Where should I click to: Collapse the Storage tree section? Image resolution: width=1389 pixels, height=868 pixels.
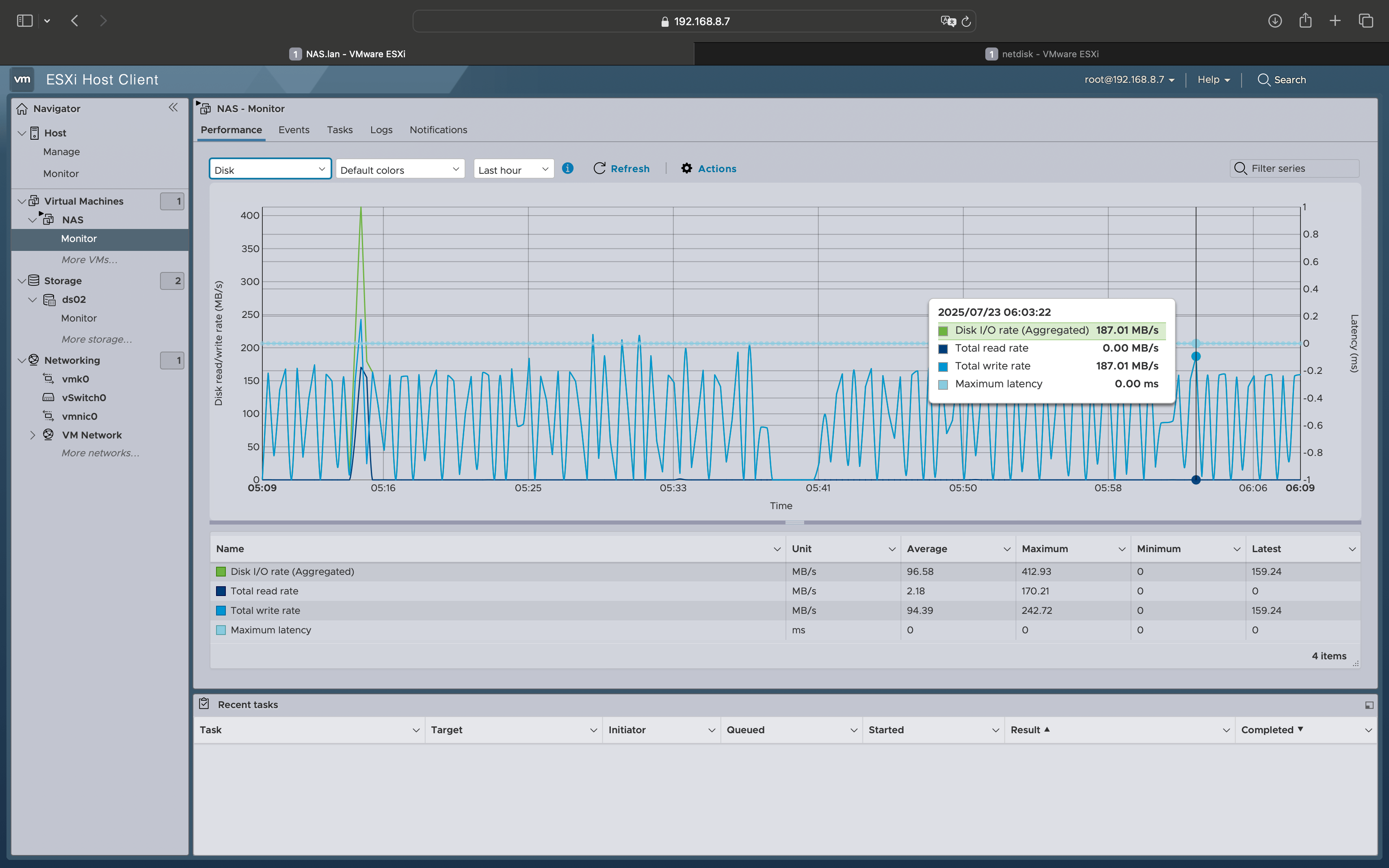click(x=22, y=281)
